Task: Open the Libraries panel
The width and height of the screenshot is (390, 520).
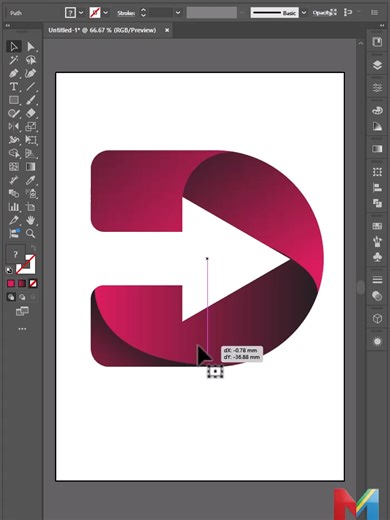Action: (x=377, y=42)
